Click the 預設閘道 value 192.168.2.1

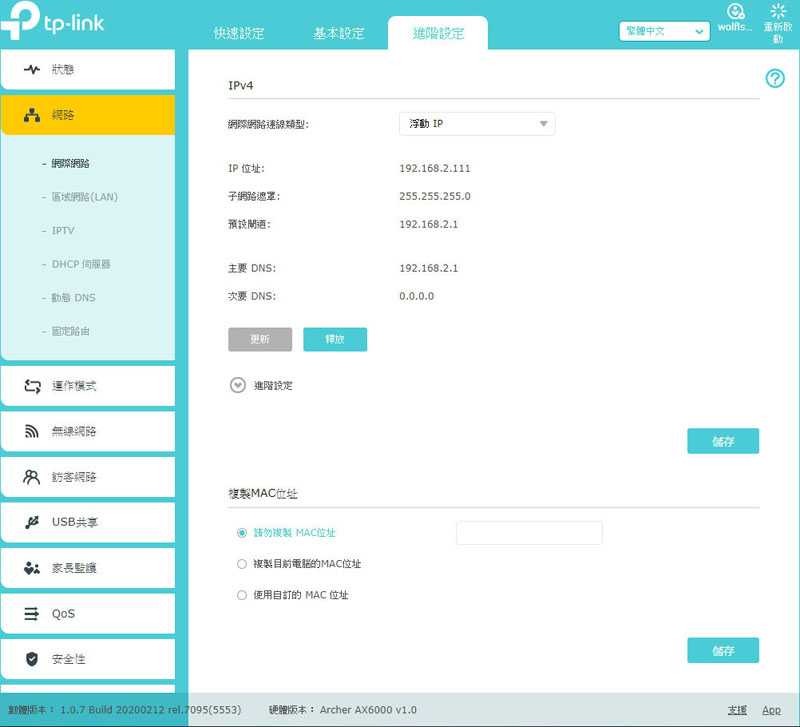pyautogui.click(x=429, y=224)
